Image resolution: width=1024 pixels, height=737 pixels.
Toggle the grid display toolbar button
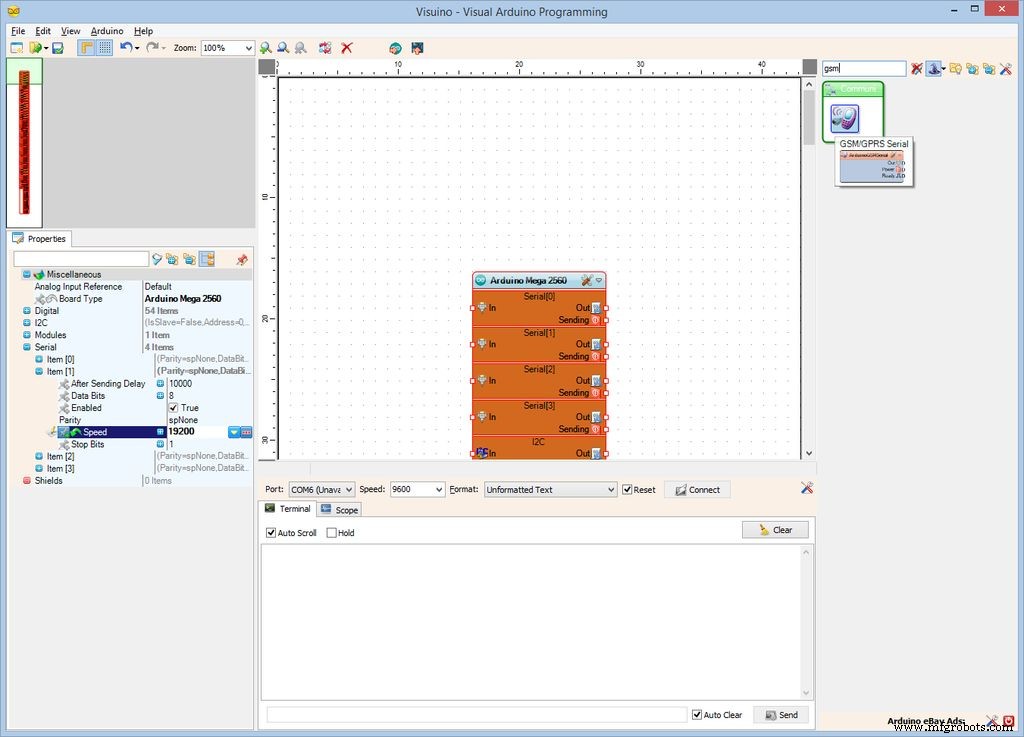104,48
